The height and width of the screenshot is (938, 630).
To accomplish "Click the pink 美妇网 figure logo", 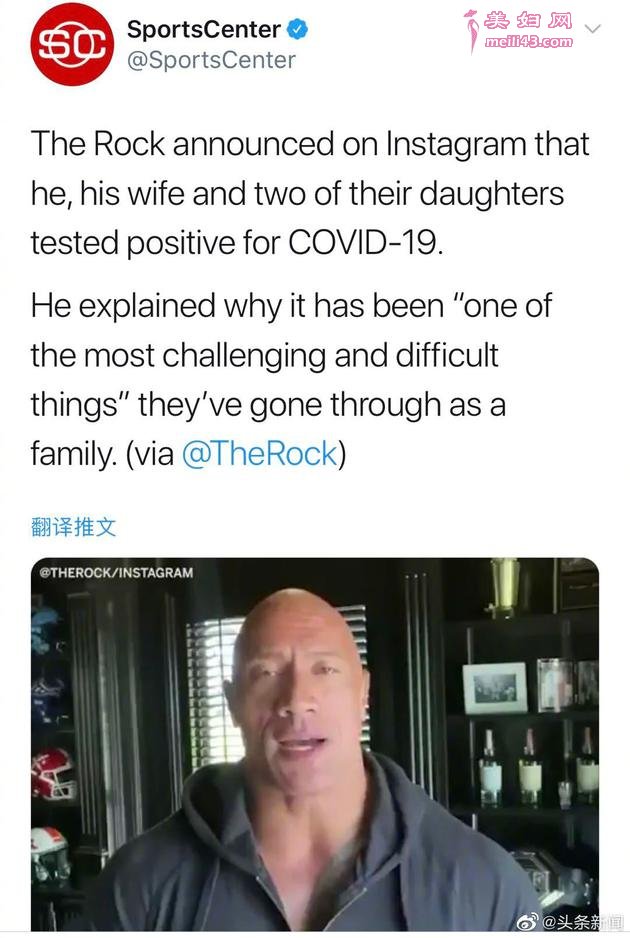I will pyautogui.click(x=473, y=31).
